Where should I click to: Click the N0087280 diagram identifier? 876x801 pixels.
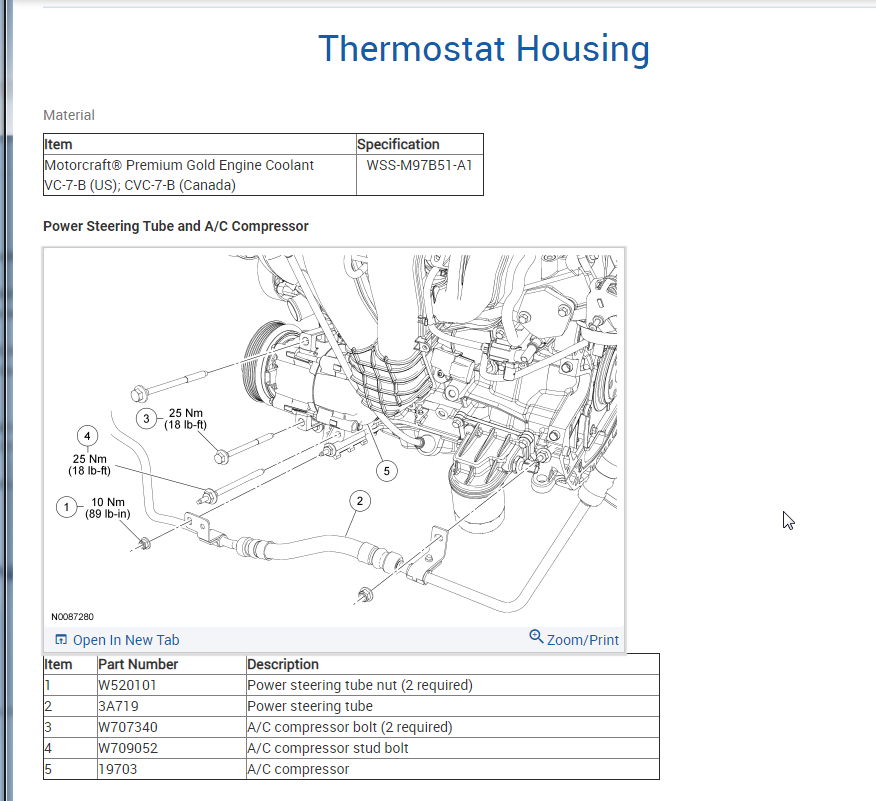tap(73, 617)
